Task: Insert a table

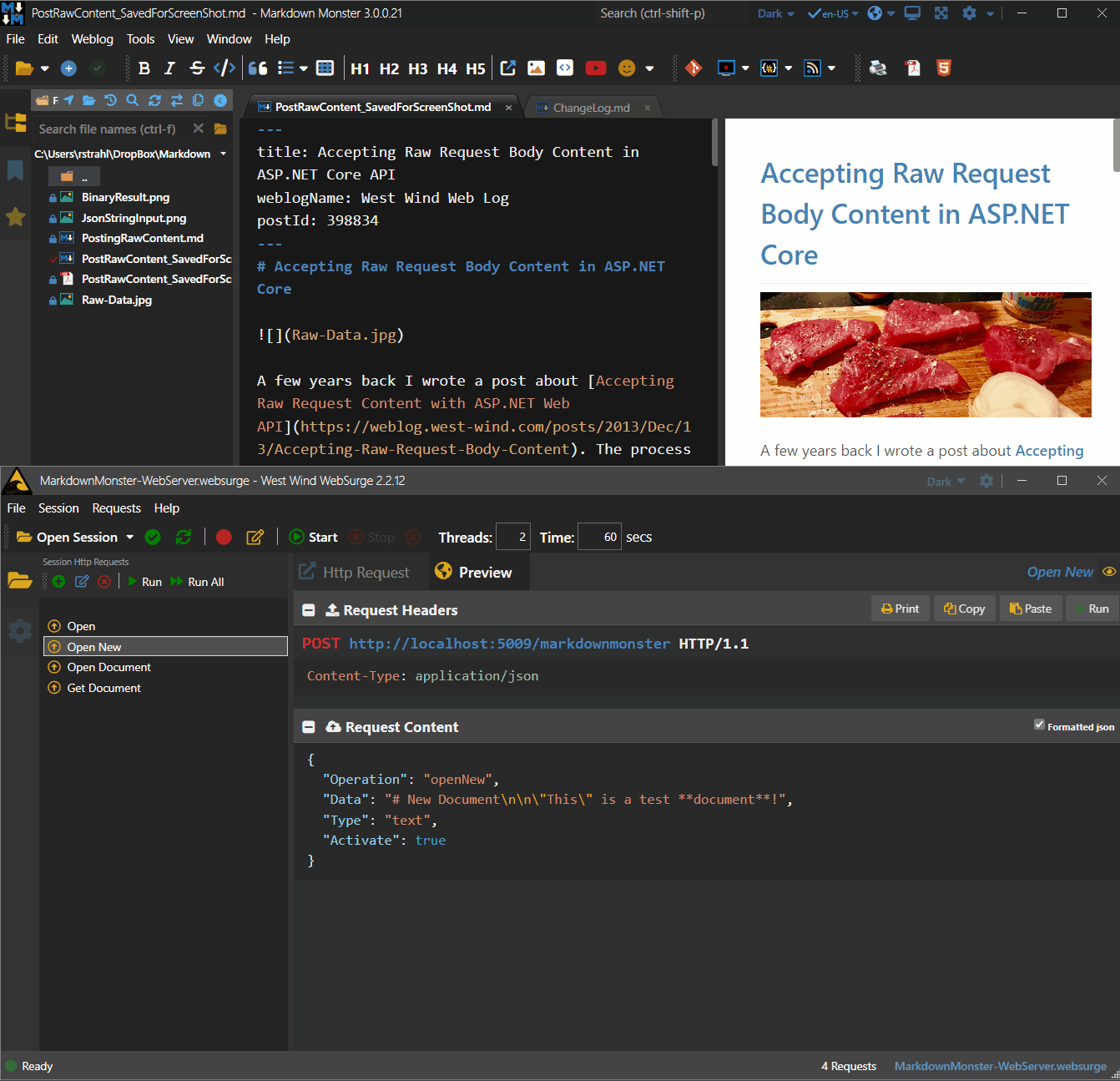Action: 325,68
